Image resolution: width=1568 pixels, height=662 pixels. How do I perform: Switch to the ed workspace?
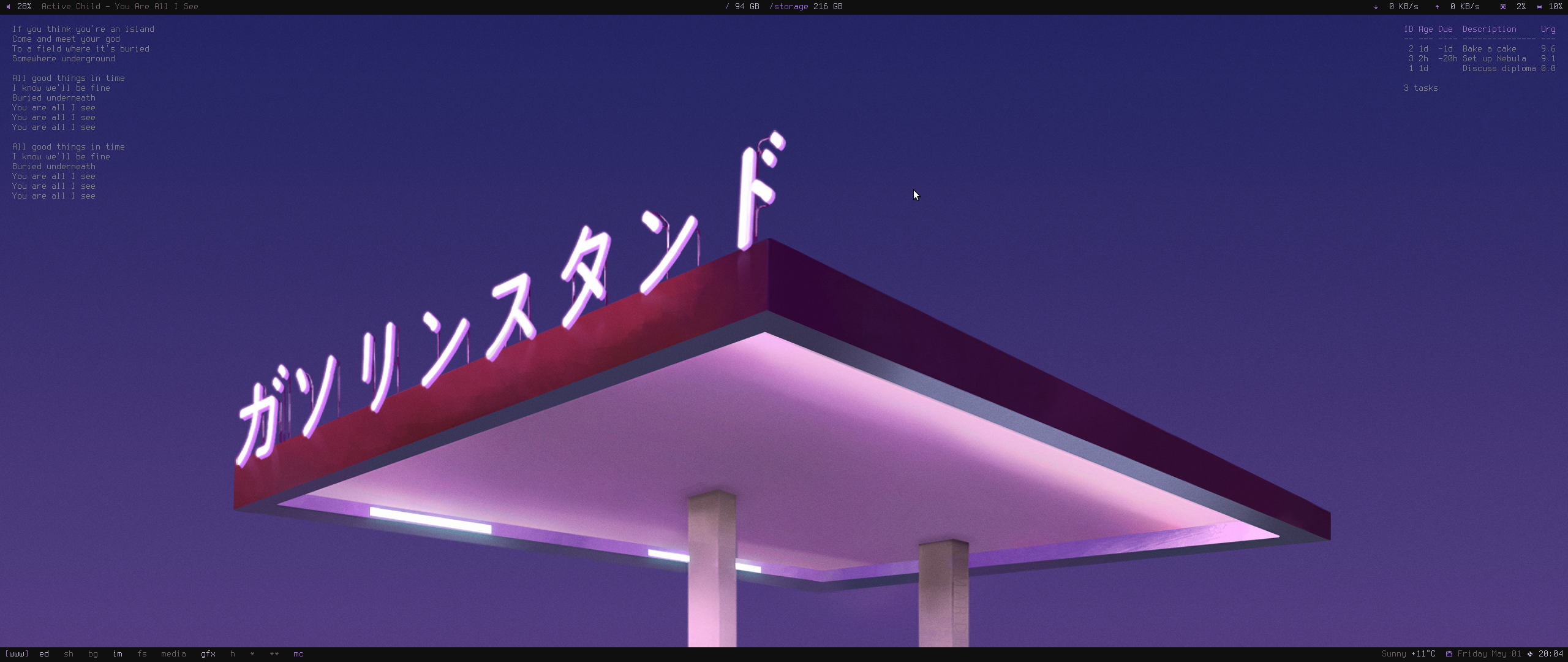(44, 654)
